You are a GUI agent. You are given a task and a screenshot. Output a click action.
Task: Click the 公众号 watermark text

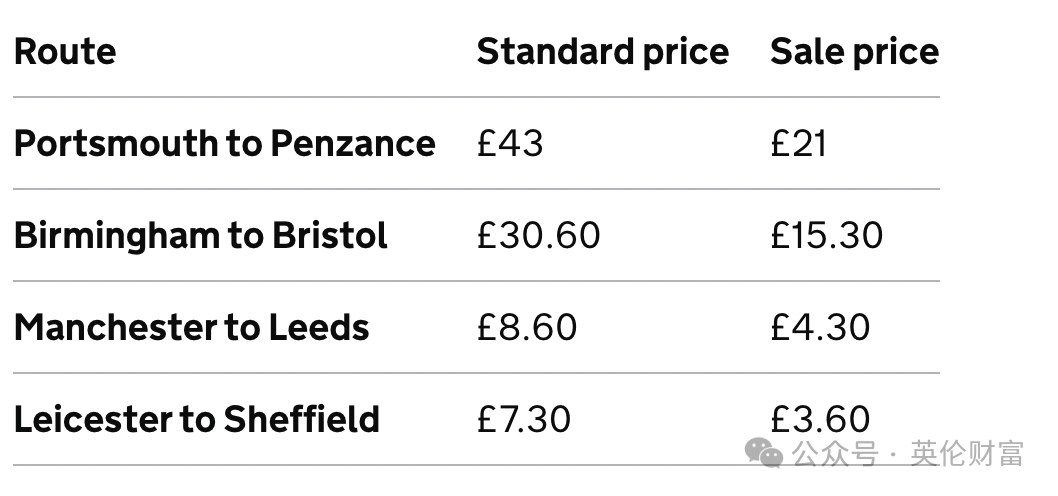click(835, 453)
